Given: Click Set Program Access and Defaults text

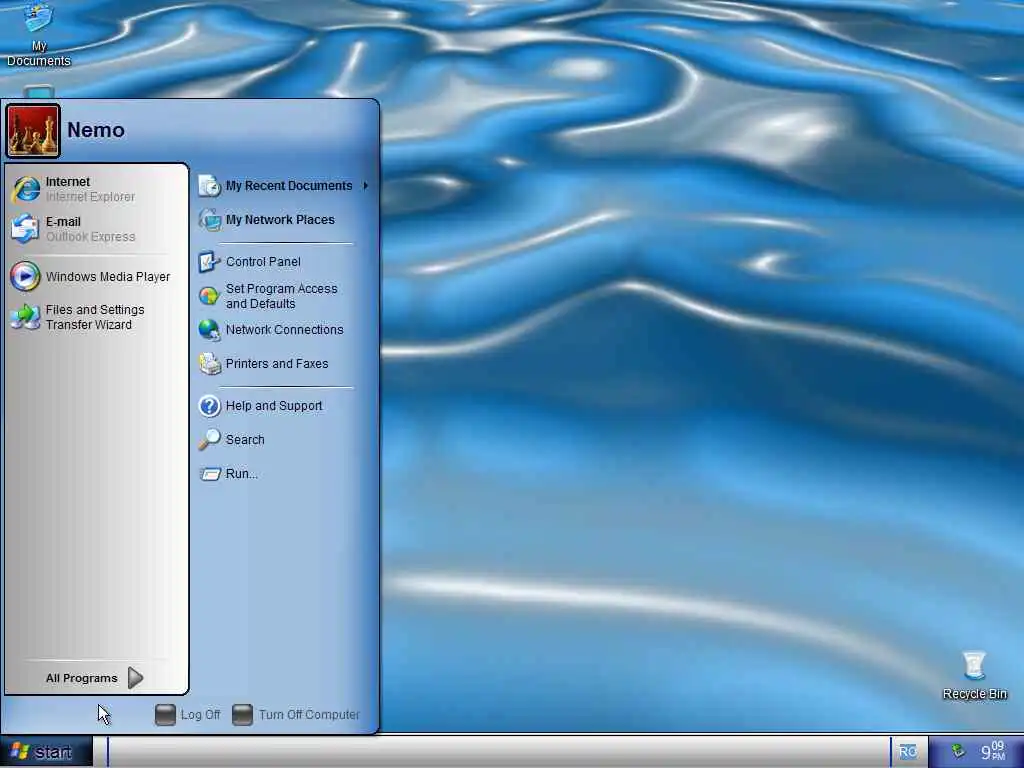Looking at the screenshot, I should (x=281, y=296).
